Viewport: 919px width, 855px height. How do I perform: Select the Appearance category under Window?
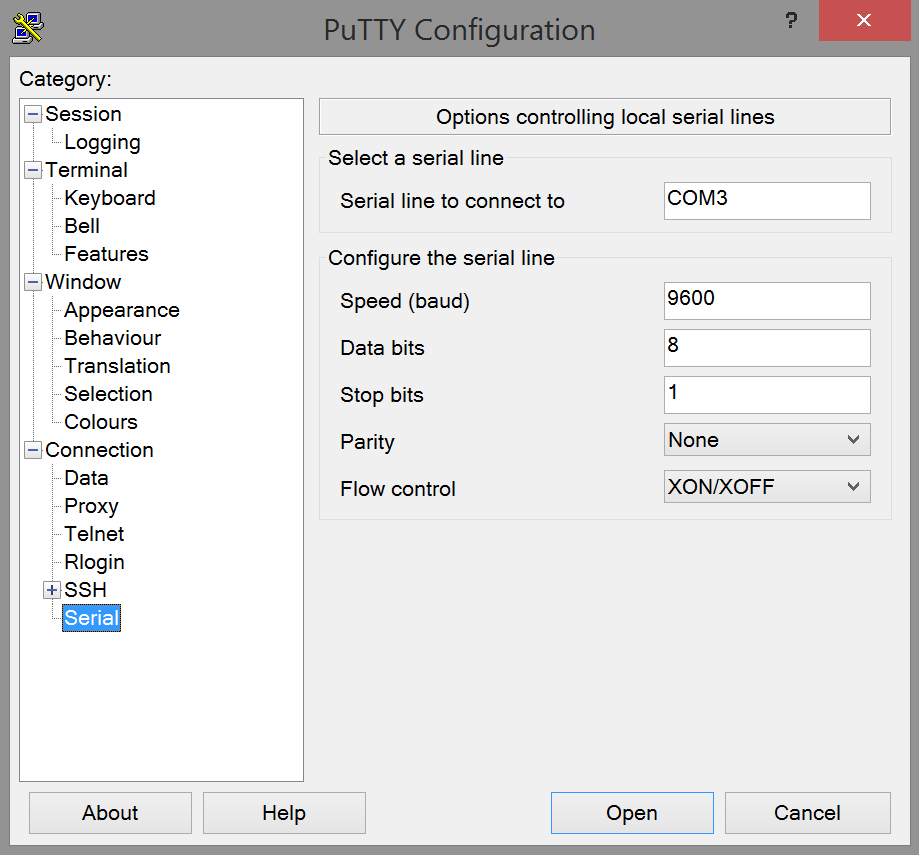(121, 310)
